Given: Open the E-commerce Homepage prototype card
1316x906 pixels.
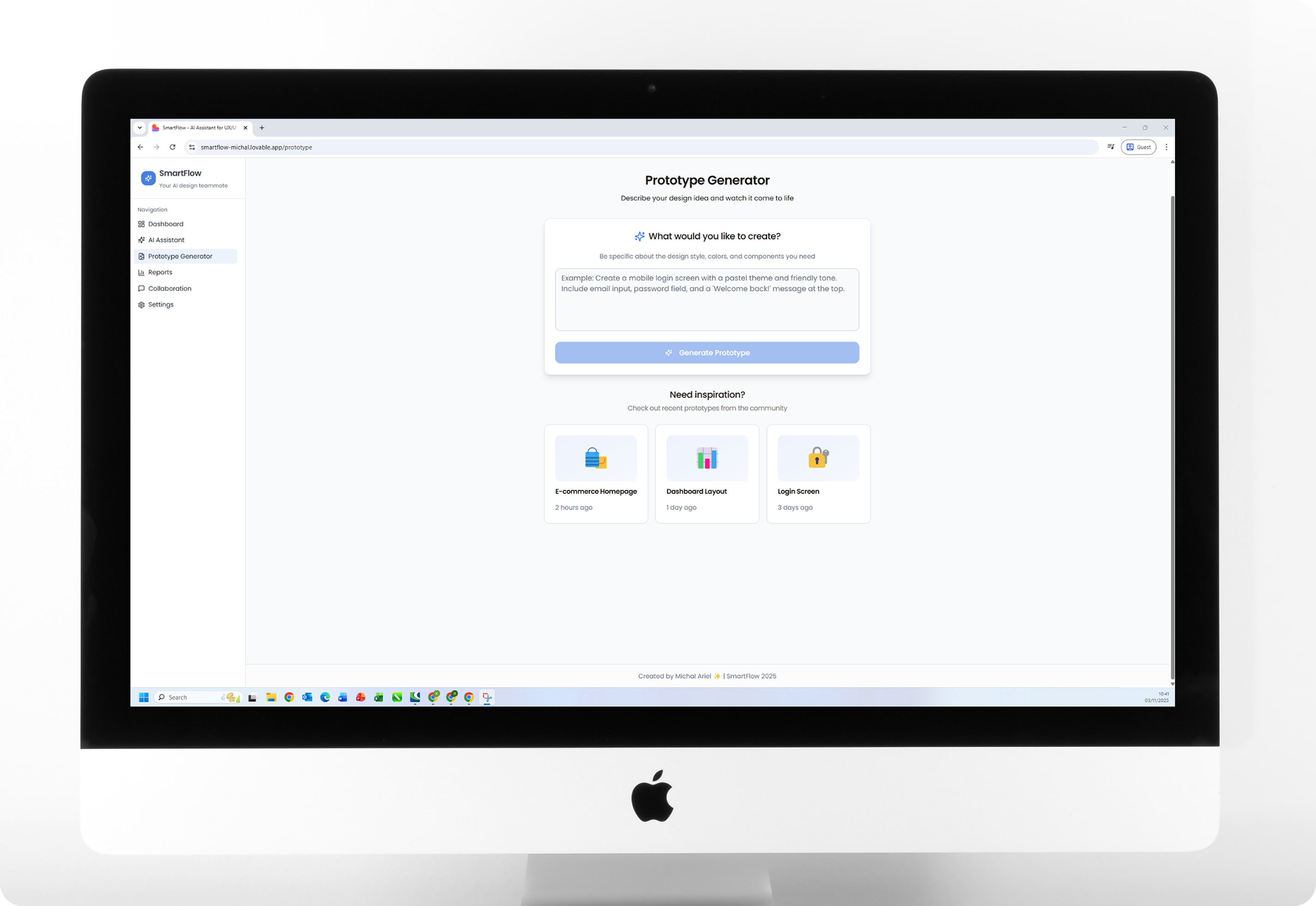Looking at the screenshot, I should pyautogui.click(x=595, y=474).
